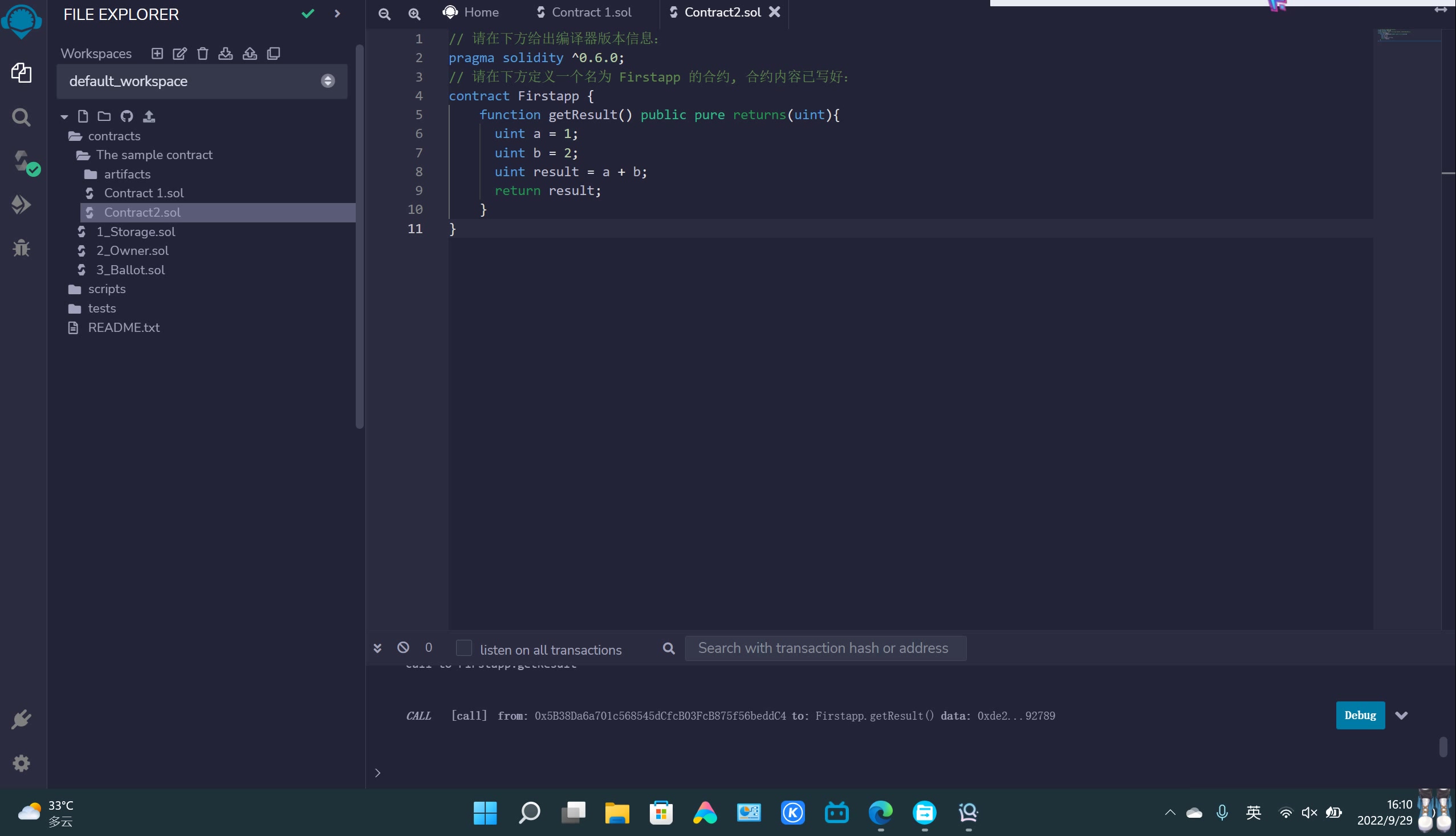Enable listen on all transactions checkbox
1456x836 pixels.
pos(463,648)
